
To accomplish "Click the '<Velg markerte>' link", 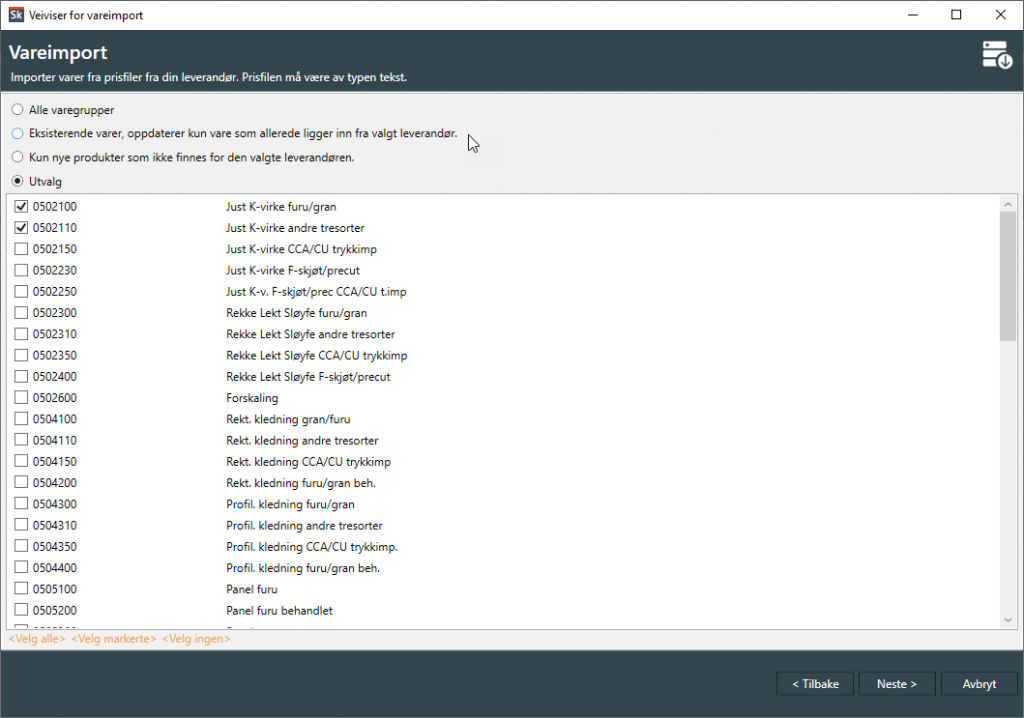I will 114,638.
